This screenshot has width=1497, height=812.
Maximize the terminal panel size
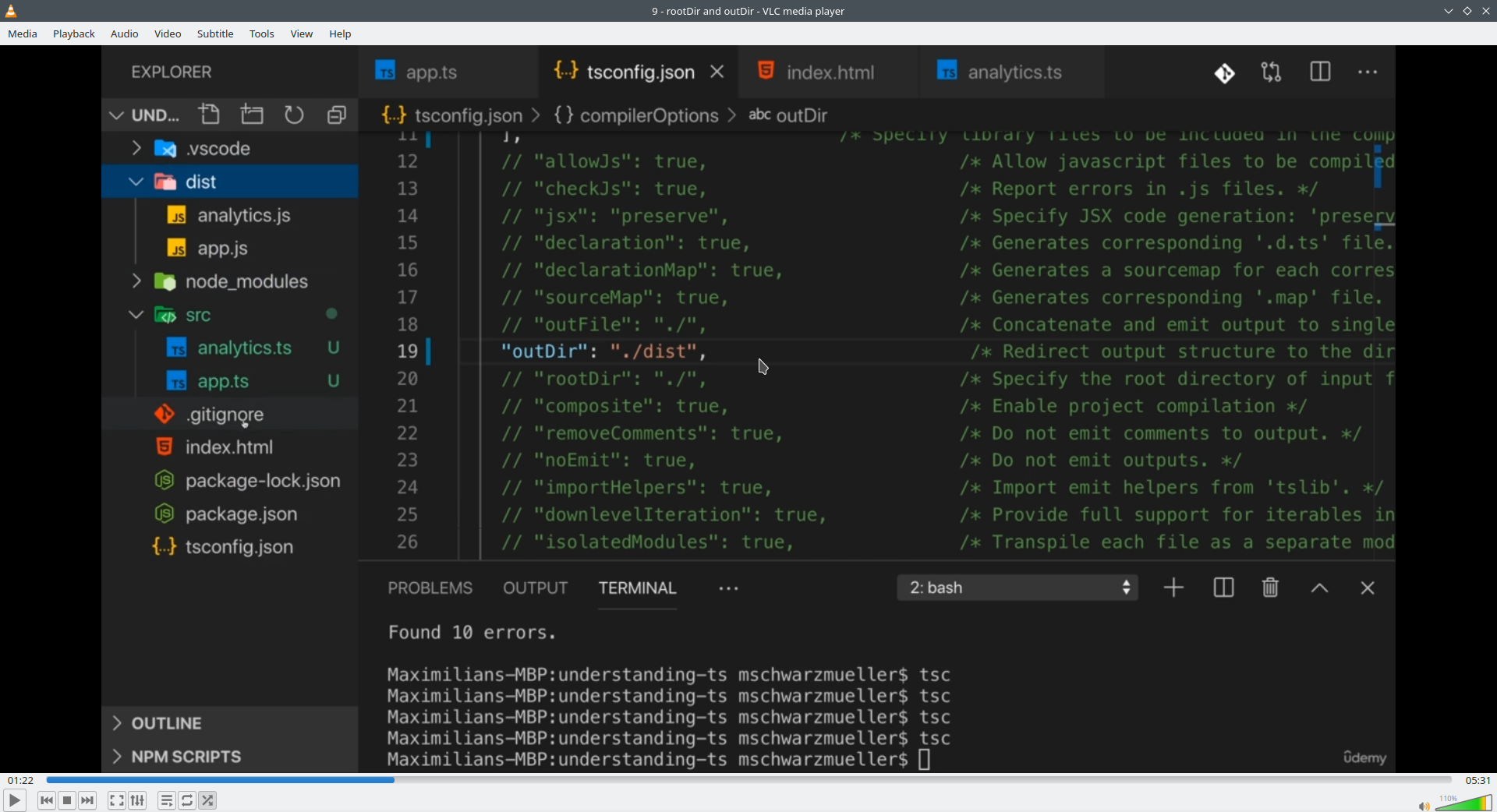pyautogui.click(x=1319, y=588)
